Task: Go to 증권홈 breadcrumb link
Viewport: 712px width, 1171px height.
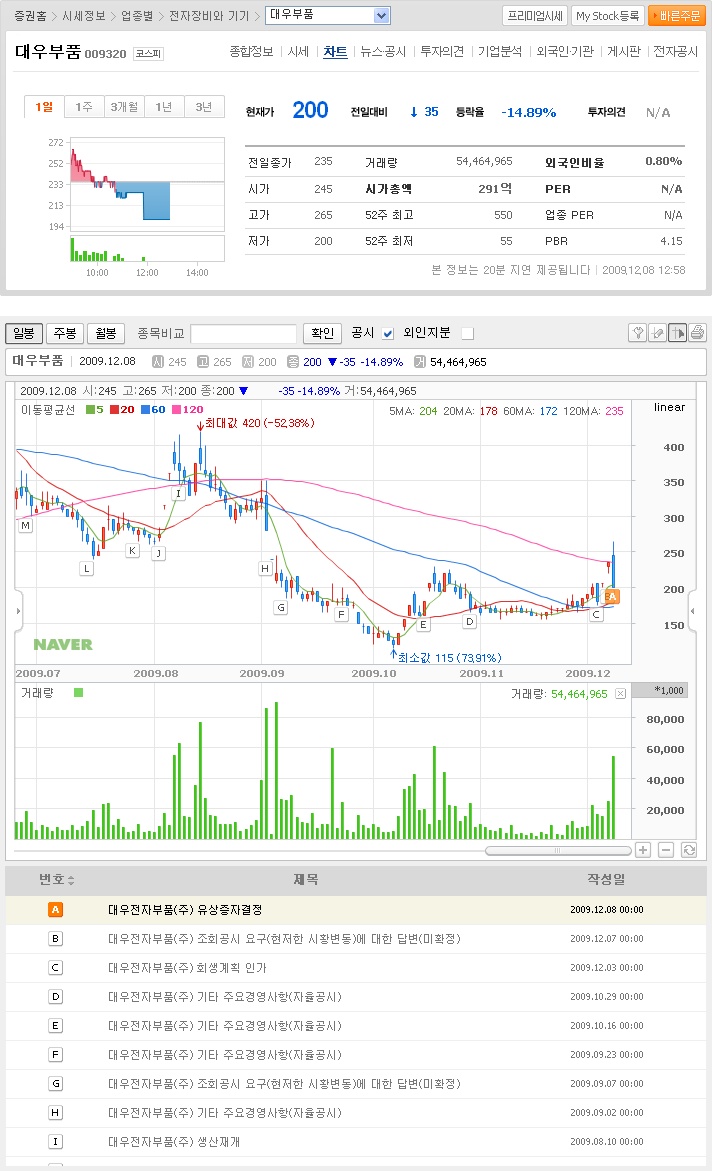Action: coord(31,16)
